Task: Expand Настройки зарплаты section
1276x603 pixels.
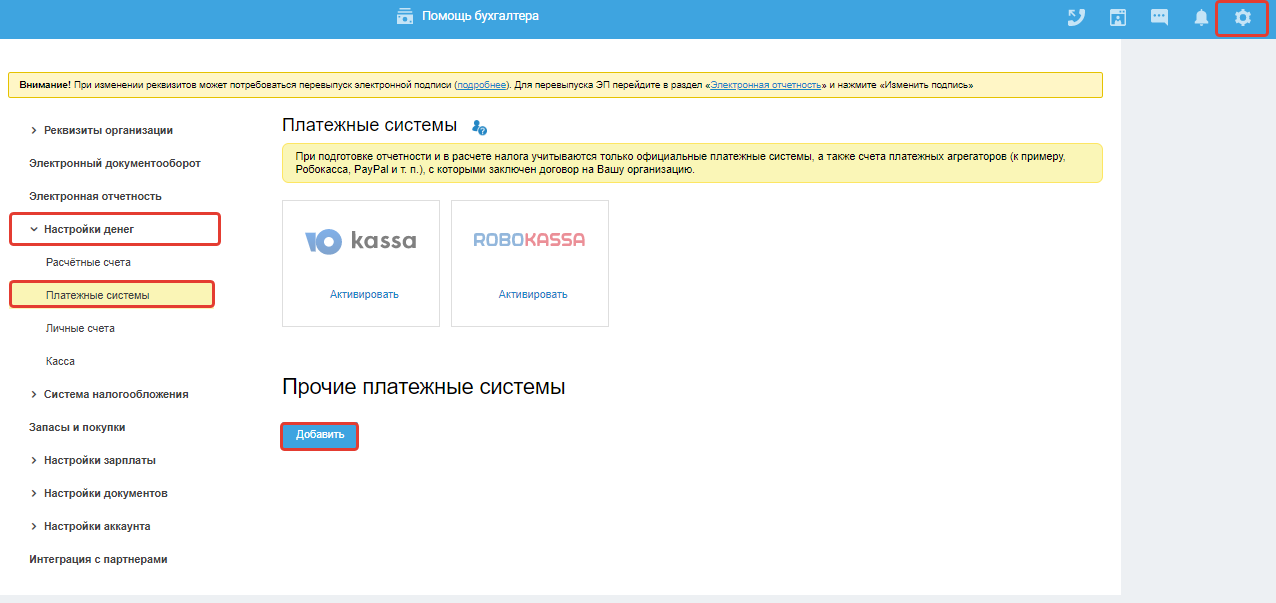Action: coord(93,460)
